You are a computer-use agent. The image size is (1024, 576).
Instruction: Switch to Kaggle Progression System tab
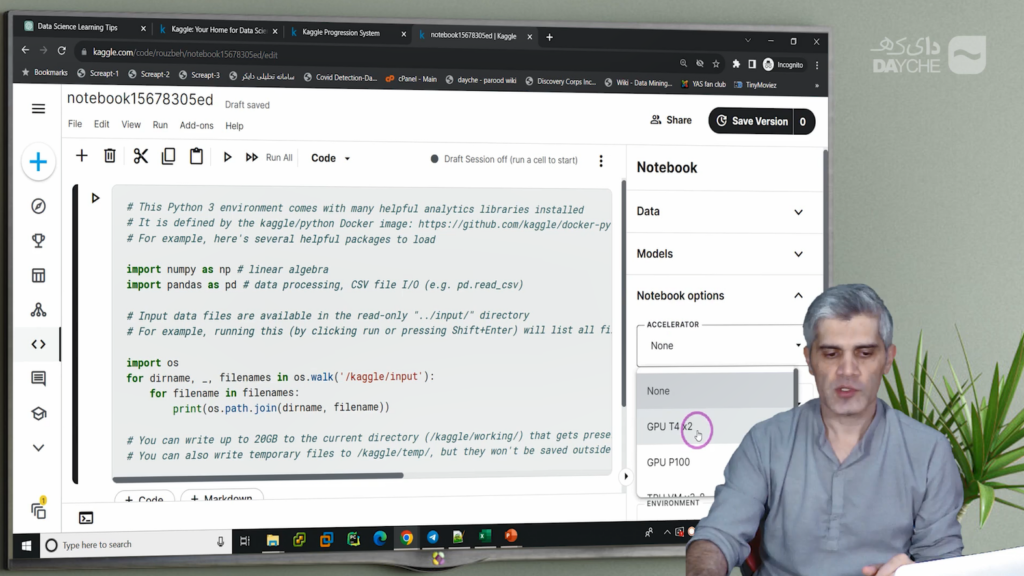tap(341, 33)
